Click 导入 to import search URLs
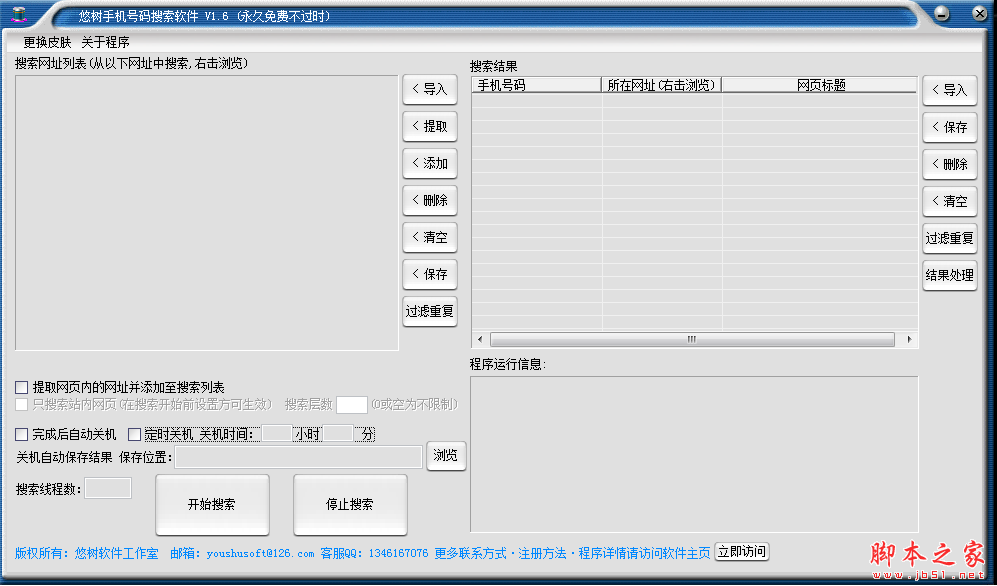This screenshot has height=586, width=997. tap(429, 89)
